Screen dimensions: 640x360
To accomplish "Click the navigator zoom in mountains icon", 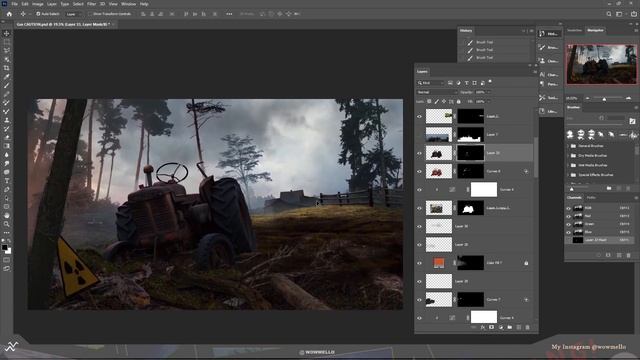I will coord(629,98).
